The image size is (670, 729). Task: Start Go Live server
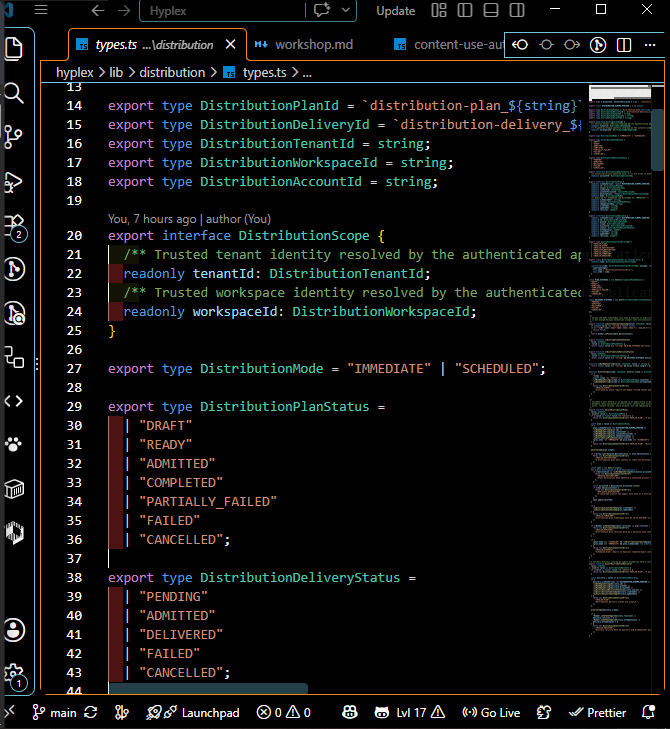tap(491, 712)
